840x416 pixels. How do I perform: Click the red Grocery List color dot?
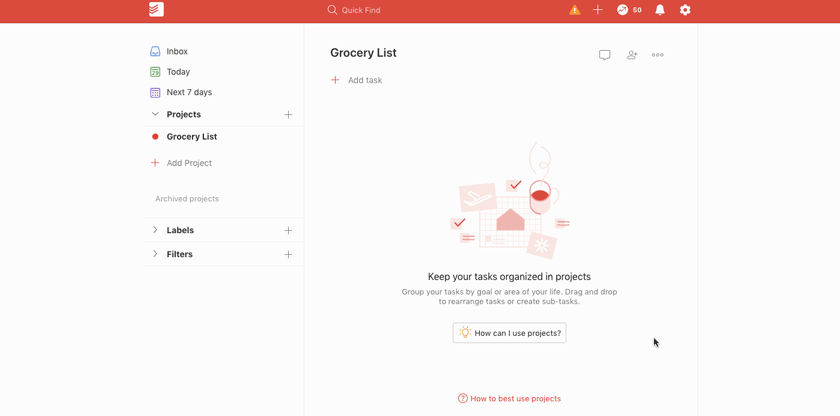(x=155, y=137)
